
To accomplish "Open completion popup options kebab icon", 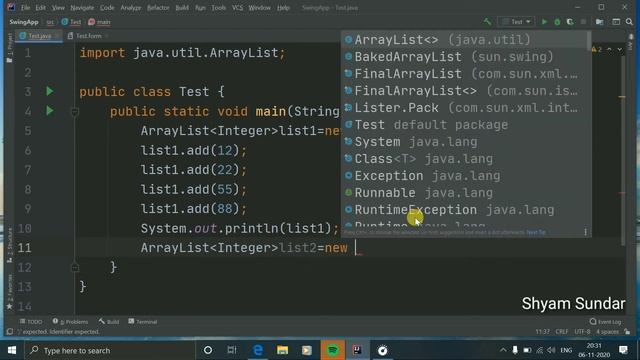I will pos(585,232).
